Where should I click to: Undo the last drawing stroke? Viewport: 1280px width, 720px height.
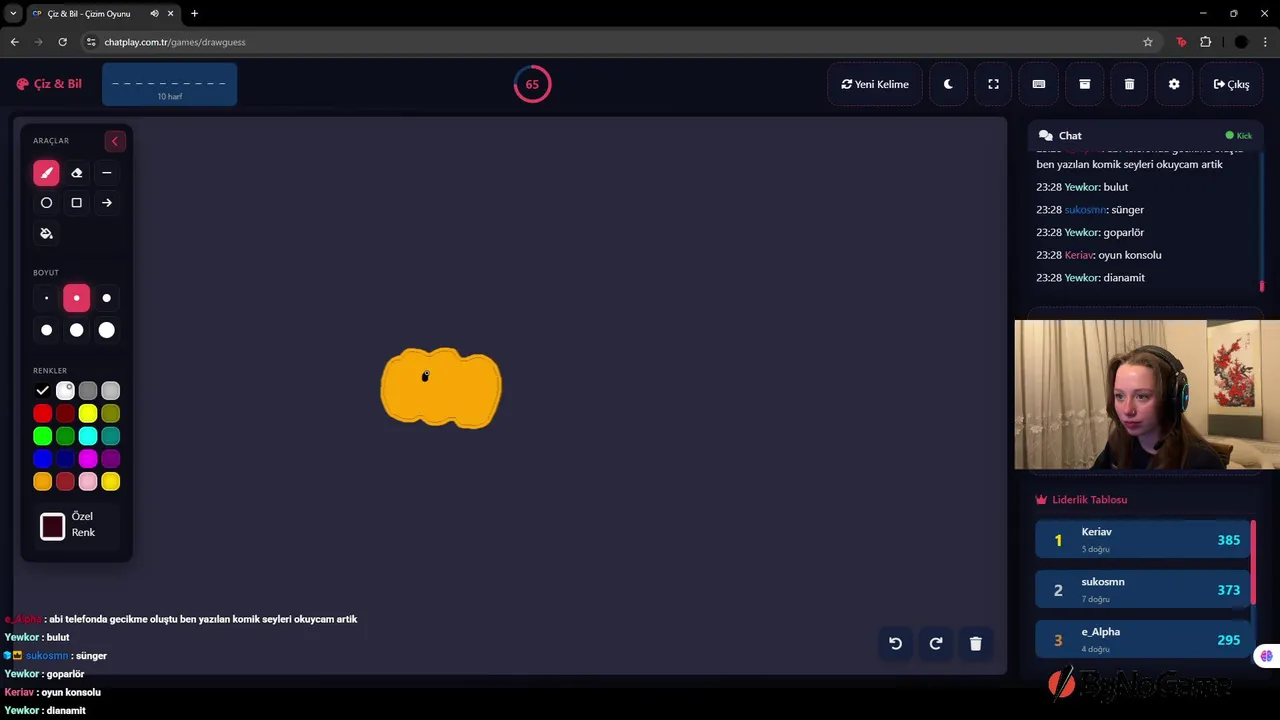[x=896, y=644]
